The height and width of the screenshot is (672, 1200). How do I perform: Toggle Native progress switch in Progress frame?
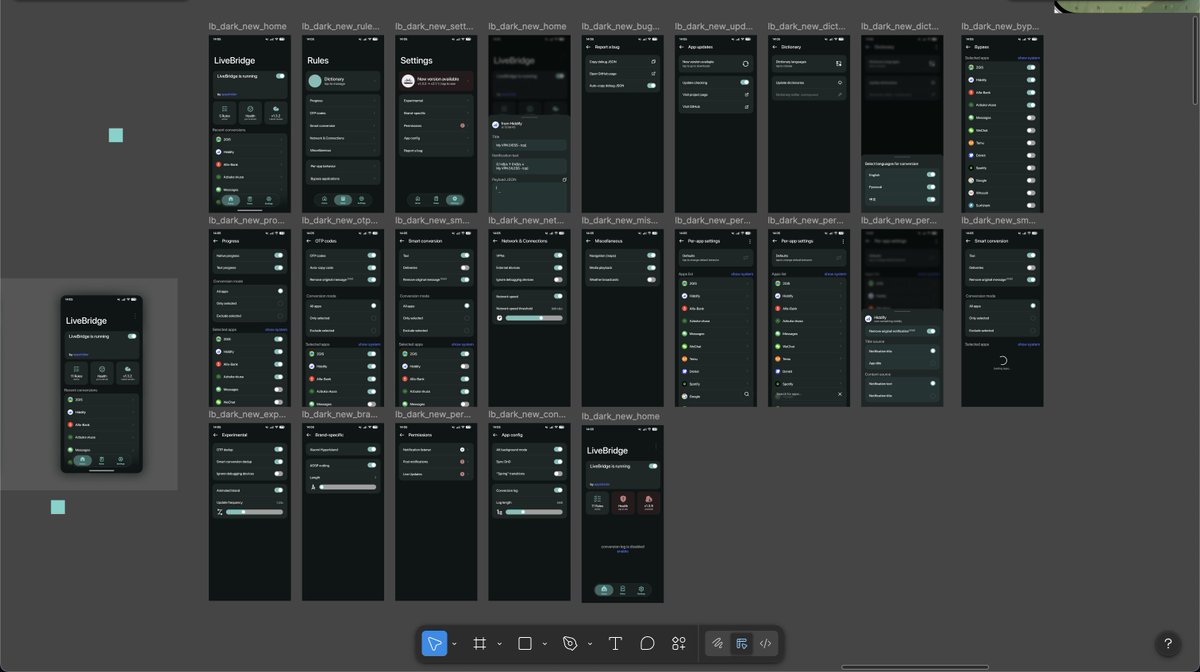(x=279, y=256)
